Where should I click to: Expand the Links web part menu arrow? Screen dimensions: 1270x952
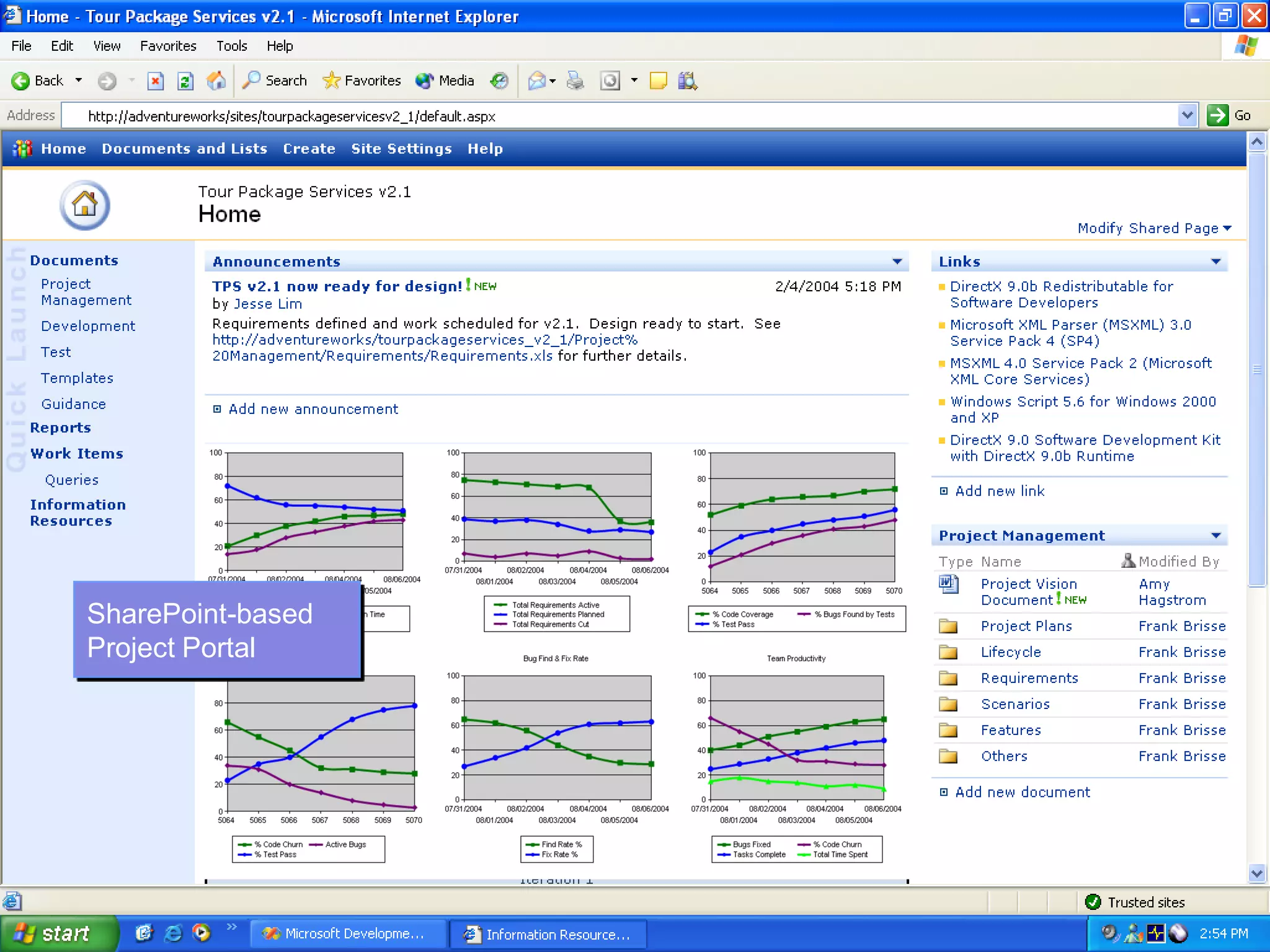(x=1215, y=262)
